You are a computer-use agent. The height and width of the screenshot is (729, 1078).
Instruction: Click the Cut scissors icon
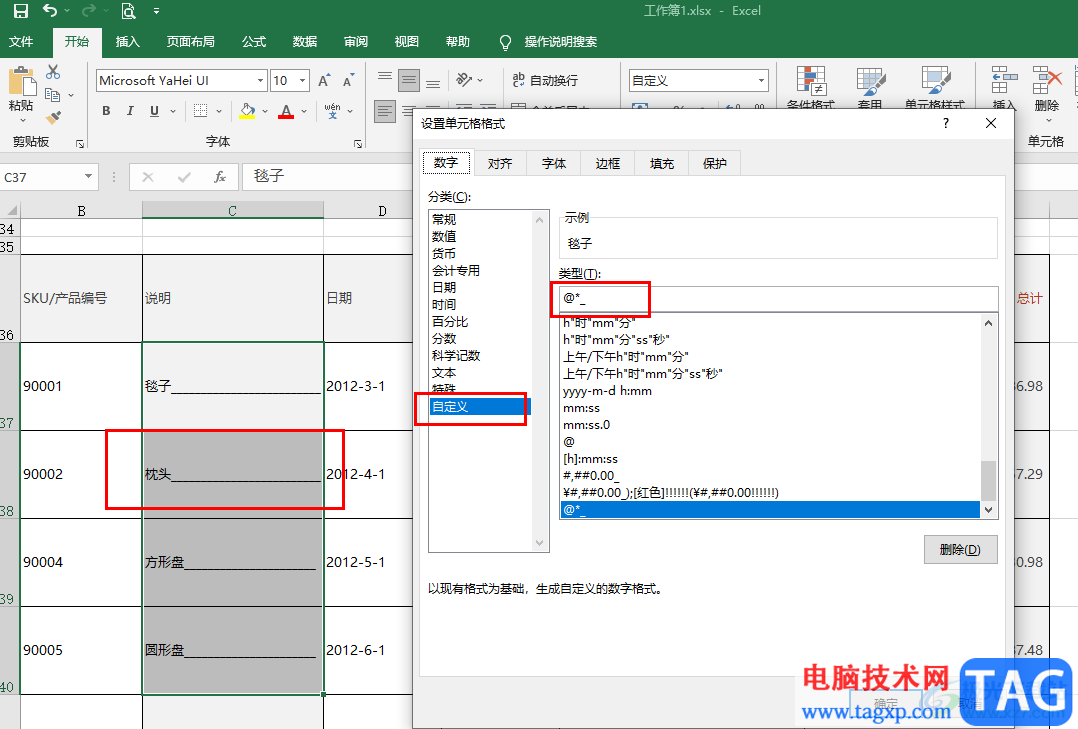click(53, 72)
